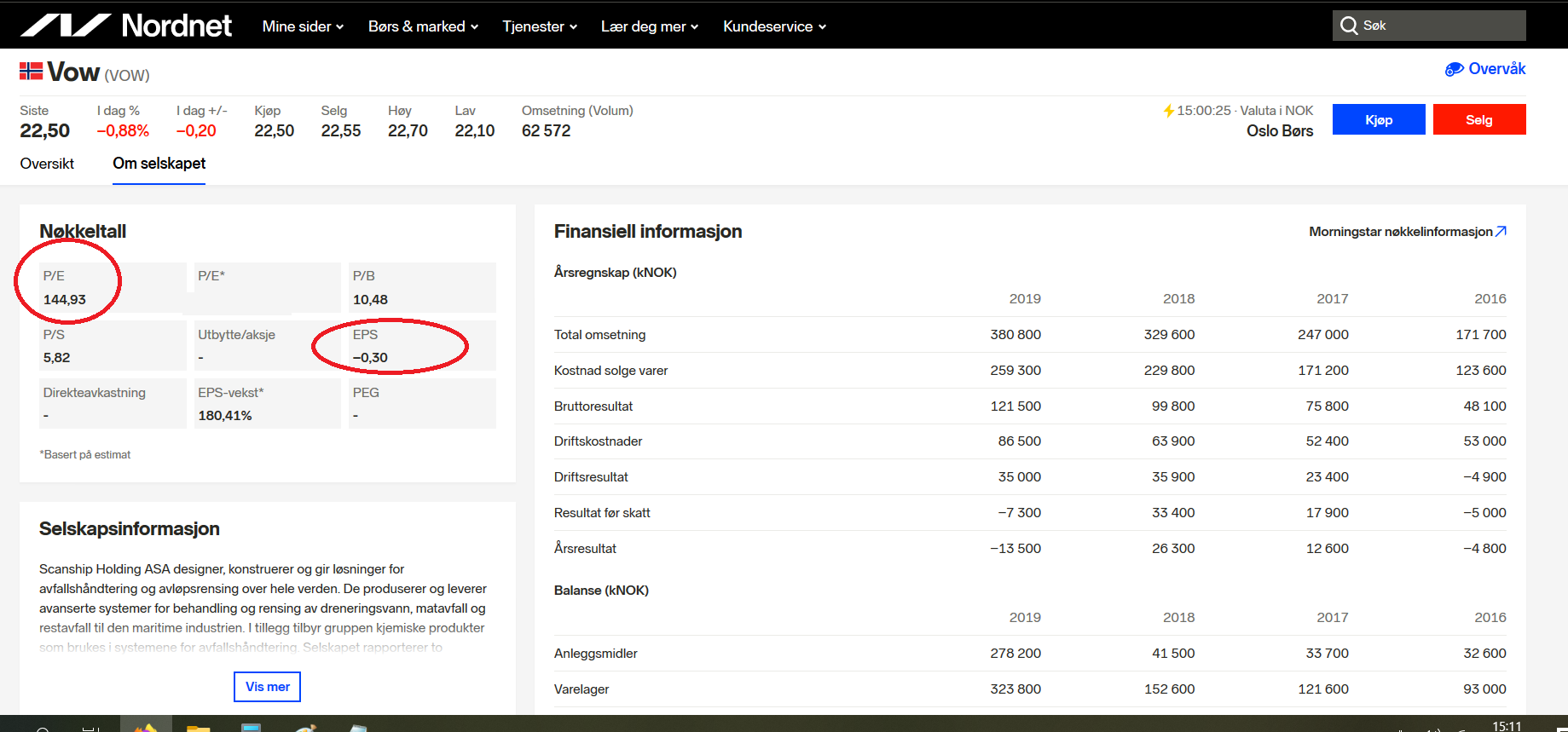Click the Bruttoresultat row label
The height and width of the screenshot is (732, 1568).
(x=593, y=406)
